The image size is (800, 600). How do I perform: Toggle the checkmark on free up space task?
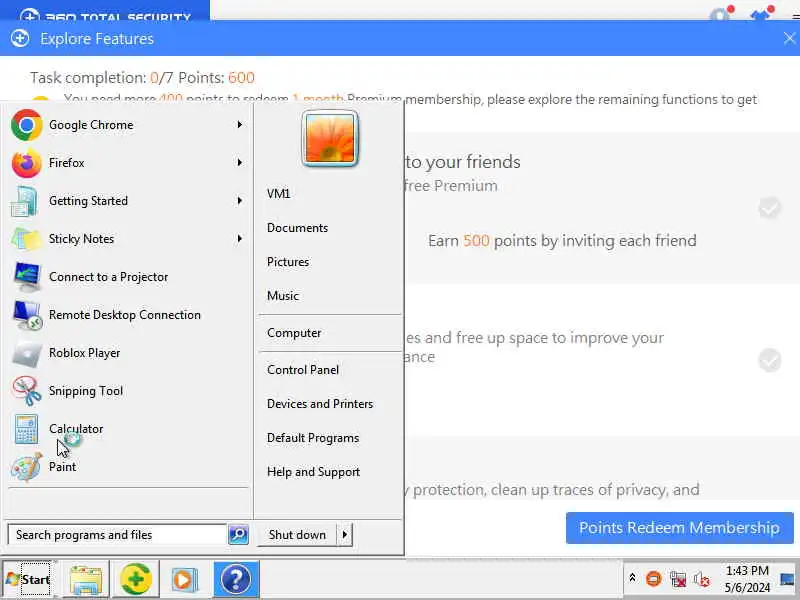tap(769, 360)
